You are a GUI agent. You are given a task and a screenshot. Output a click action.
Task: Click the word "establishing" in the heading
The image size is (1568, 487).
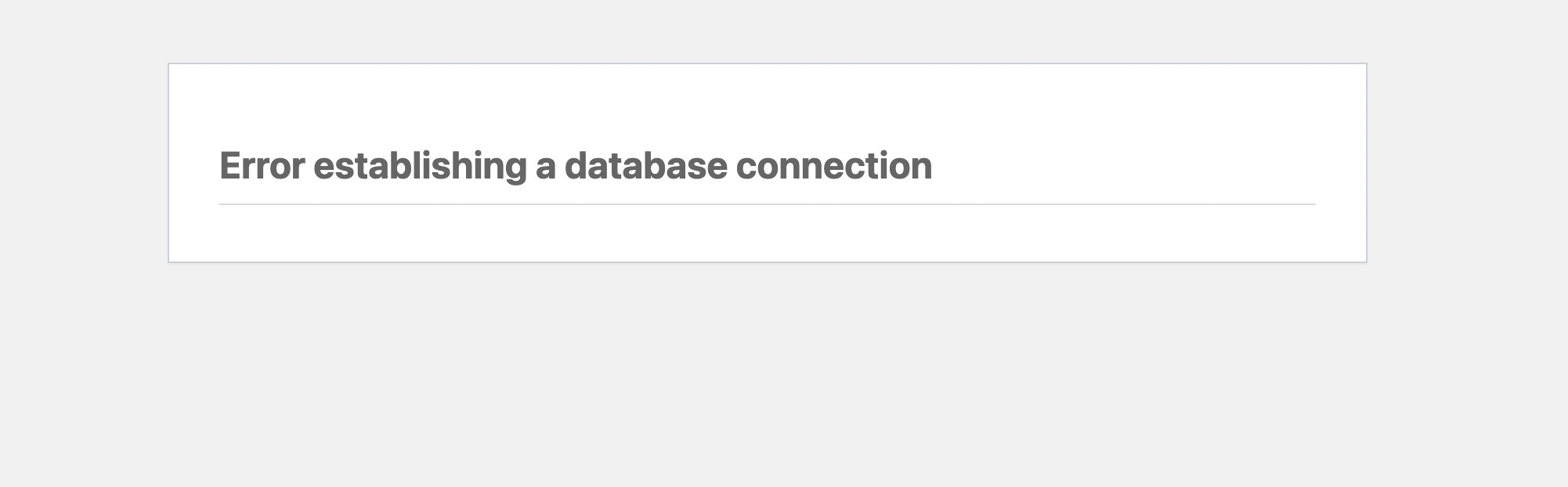[420, 168]
